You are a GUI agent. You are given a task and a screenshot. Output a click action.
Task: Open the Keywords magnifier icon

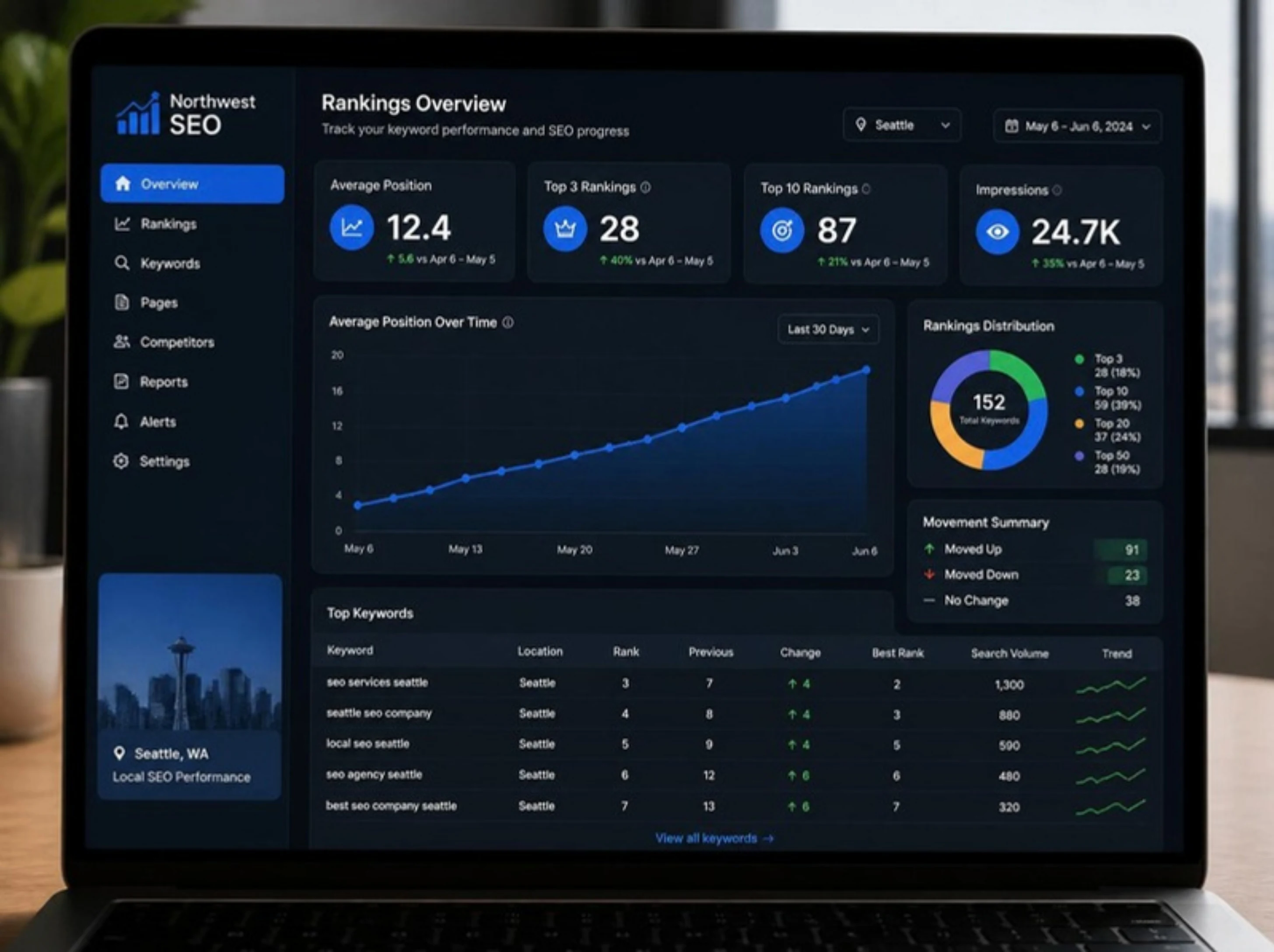pos(122,263)
